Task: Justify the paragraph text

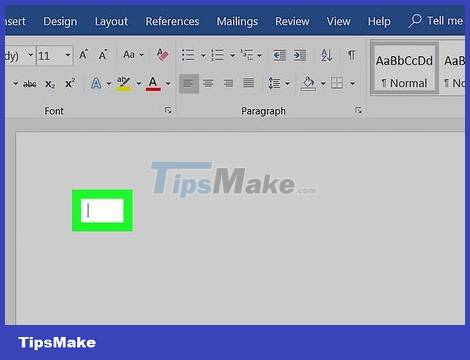Action: click(x=248, y=83)
